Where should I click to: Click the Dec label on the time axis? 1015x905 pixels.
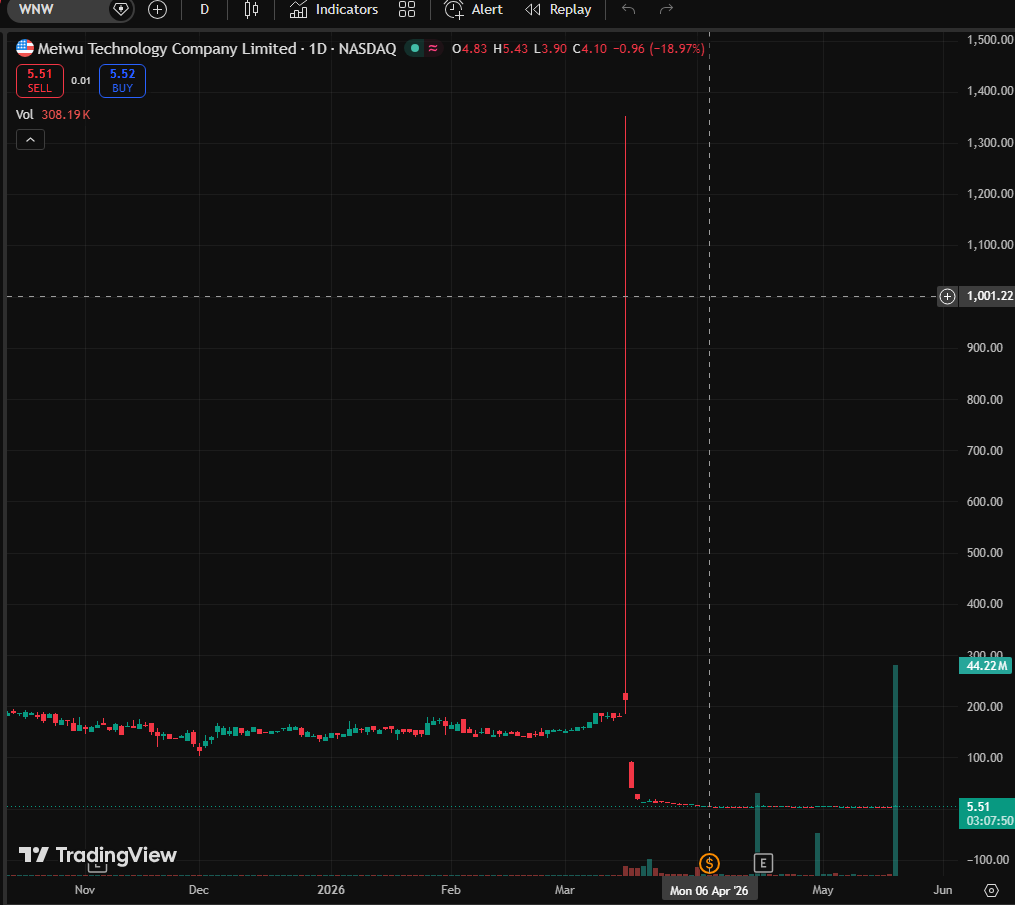pos(199,890)
